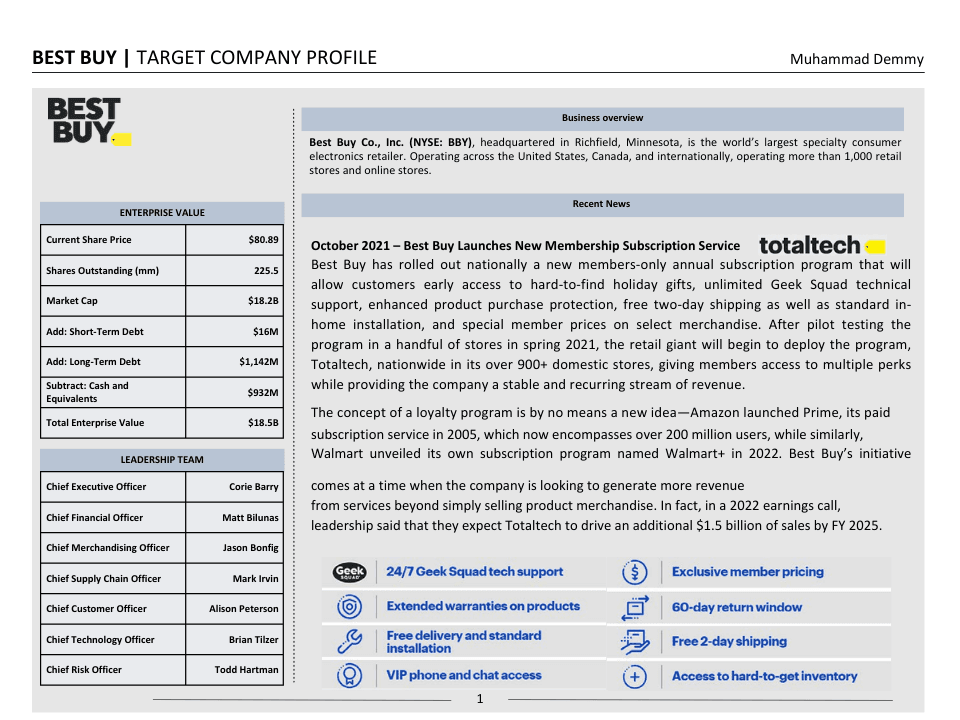960x720 pixels.
Task: Click the VIP phone and chat badge icon
Action: [x=350, y=676]
